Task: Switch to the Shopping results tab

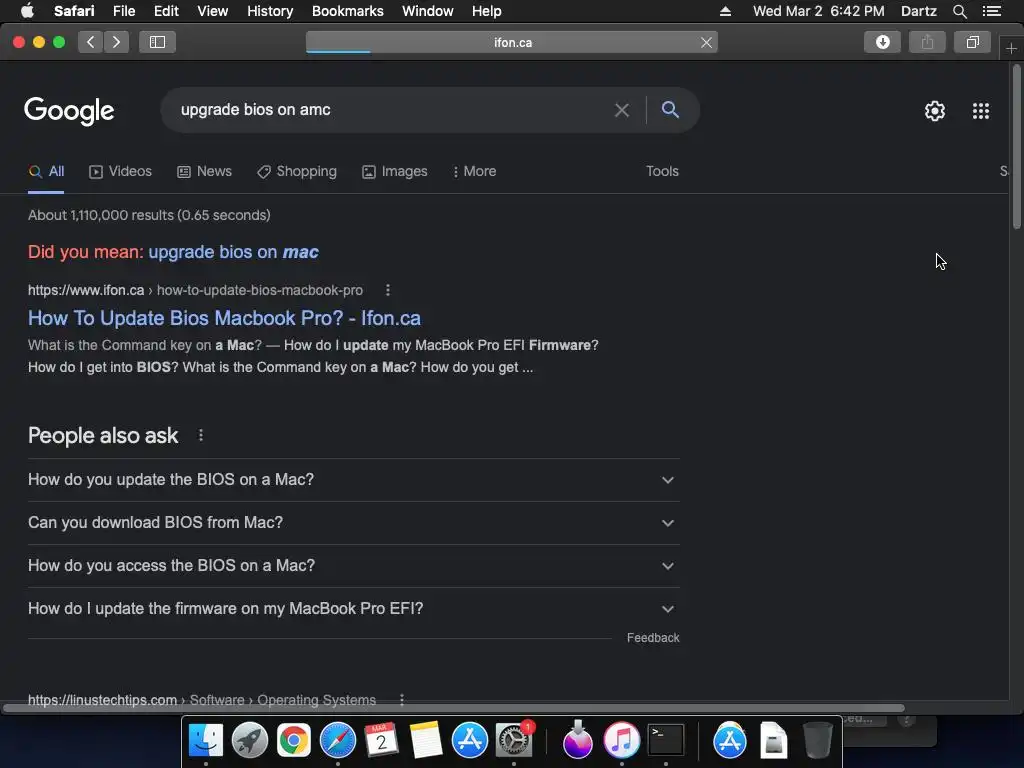Action: (296, 171)
